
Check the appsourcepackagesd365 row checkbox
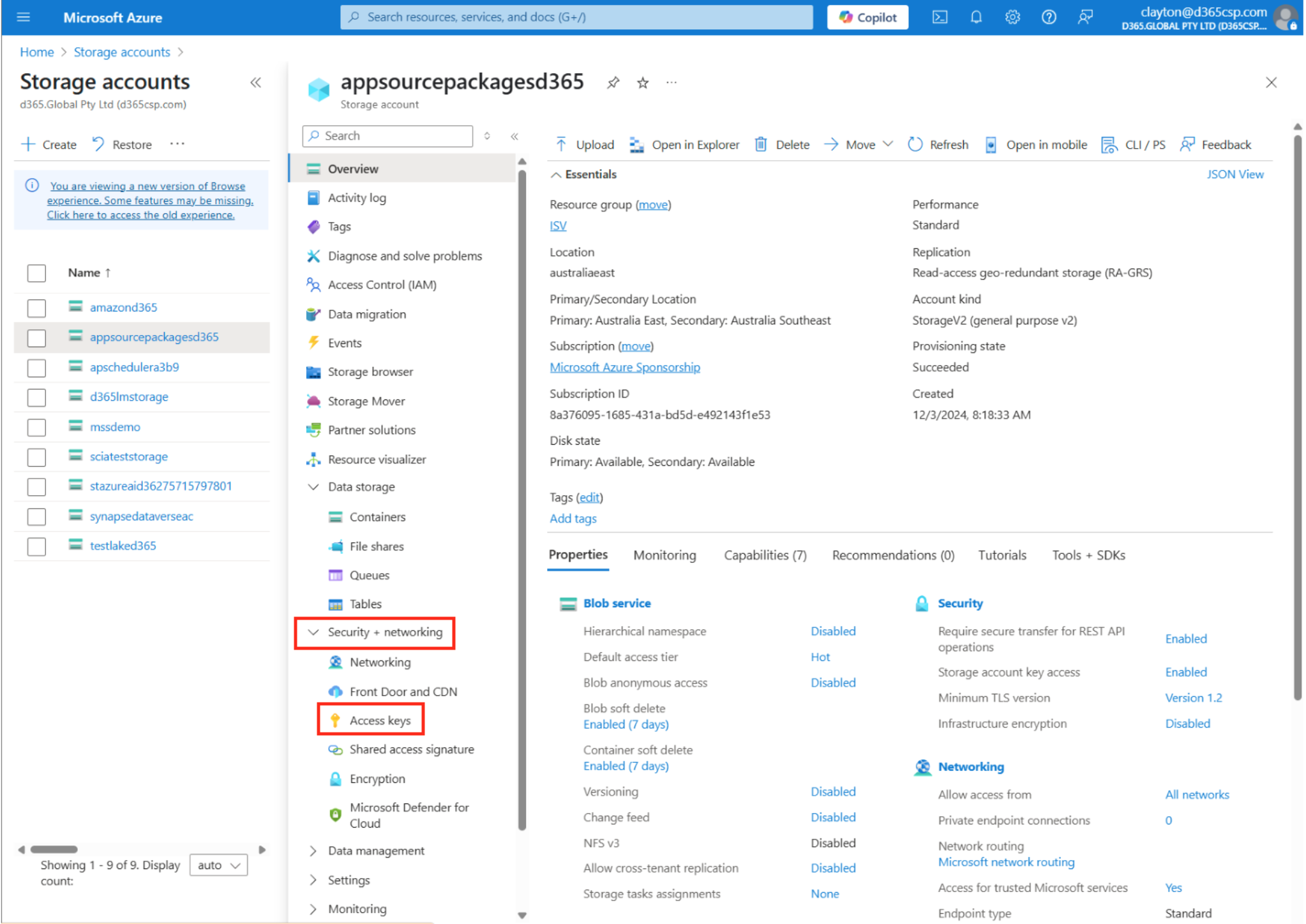click(36, 338)
